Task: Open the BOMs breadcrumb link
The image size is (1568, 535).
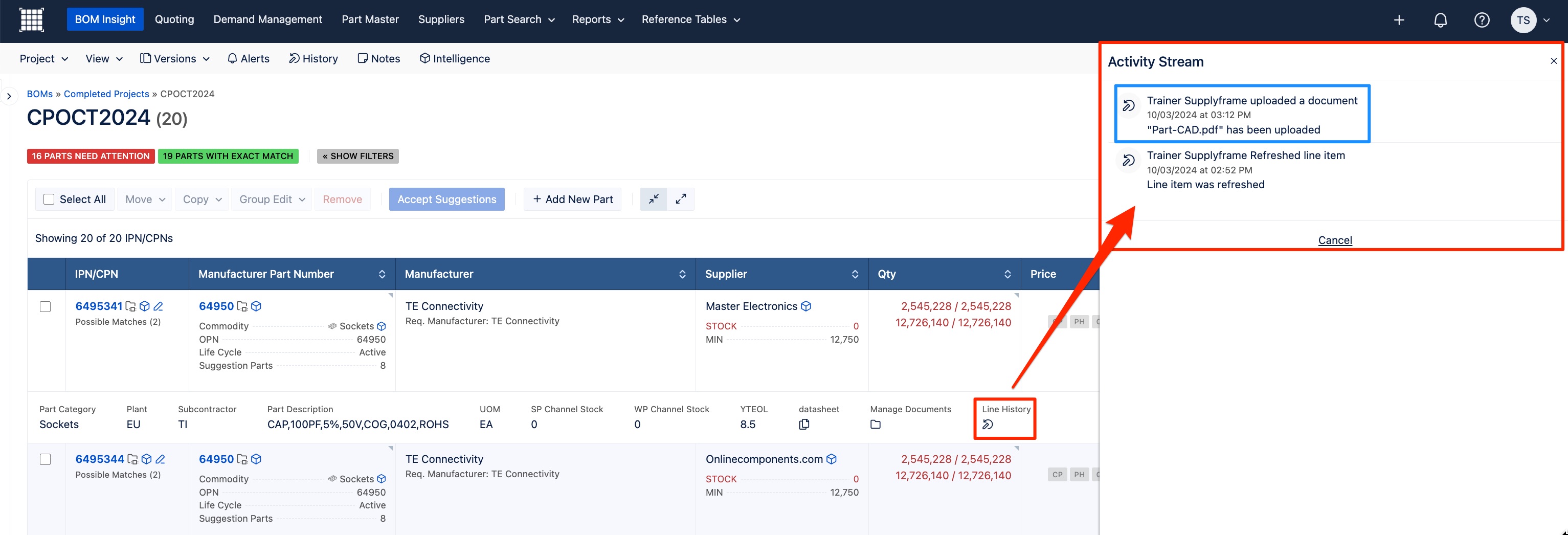Action: pyautogui.click(x=39, y=94)
